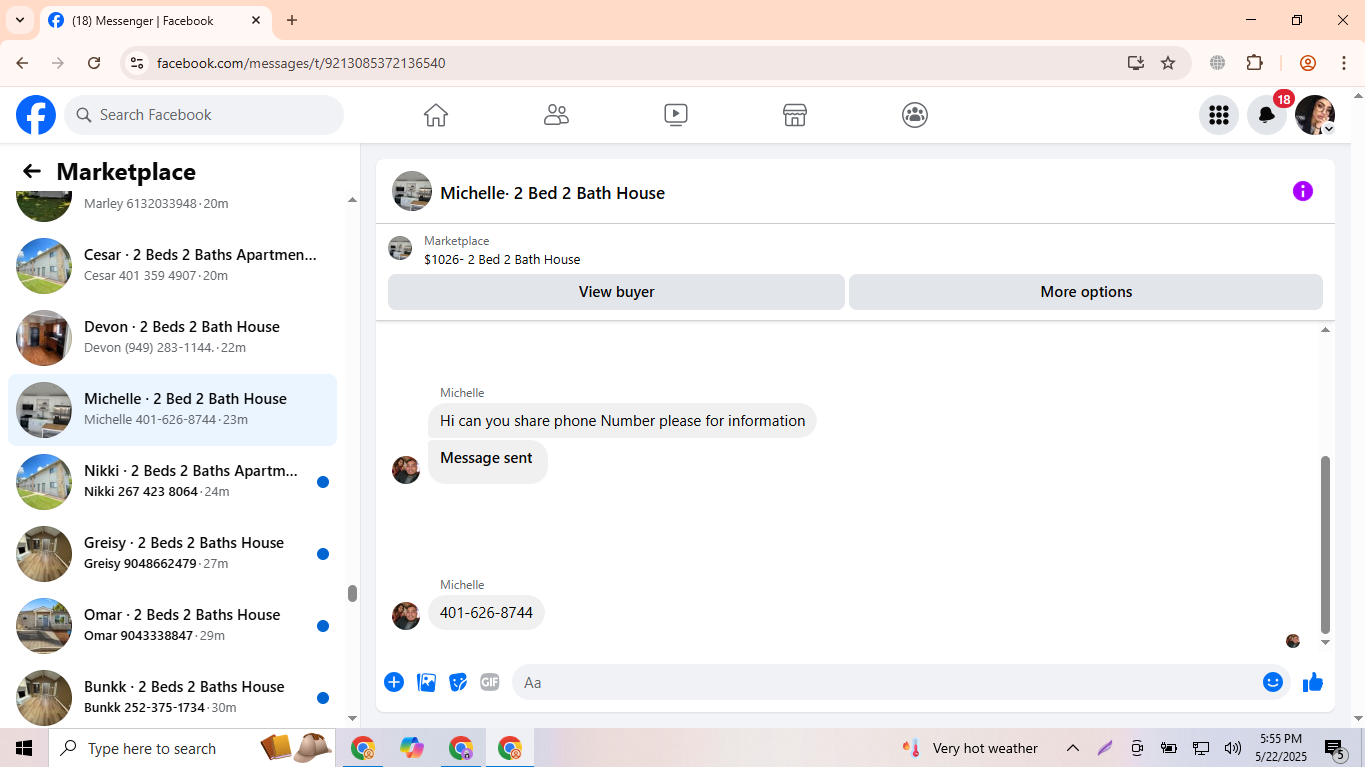
Task: Click the Search Facebook field
Action: (x=204, y=115)
